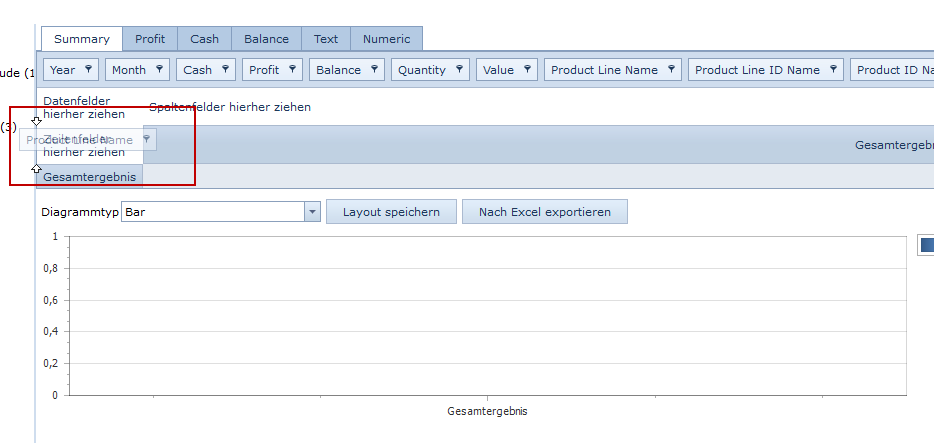The height and width of the screenshot is (443, 934).
Task: Click the filter icon on Month field
Action: point(158,70)
